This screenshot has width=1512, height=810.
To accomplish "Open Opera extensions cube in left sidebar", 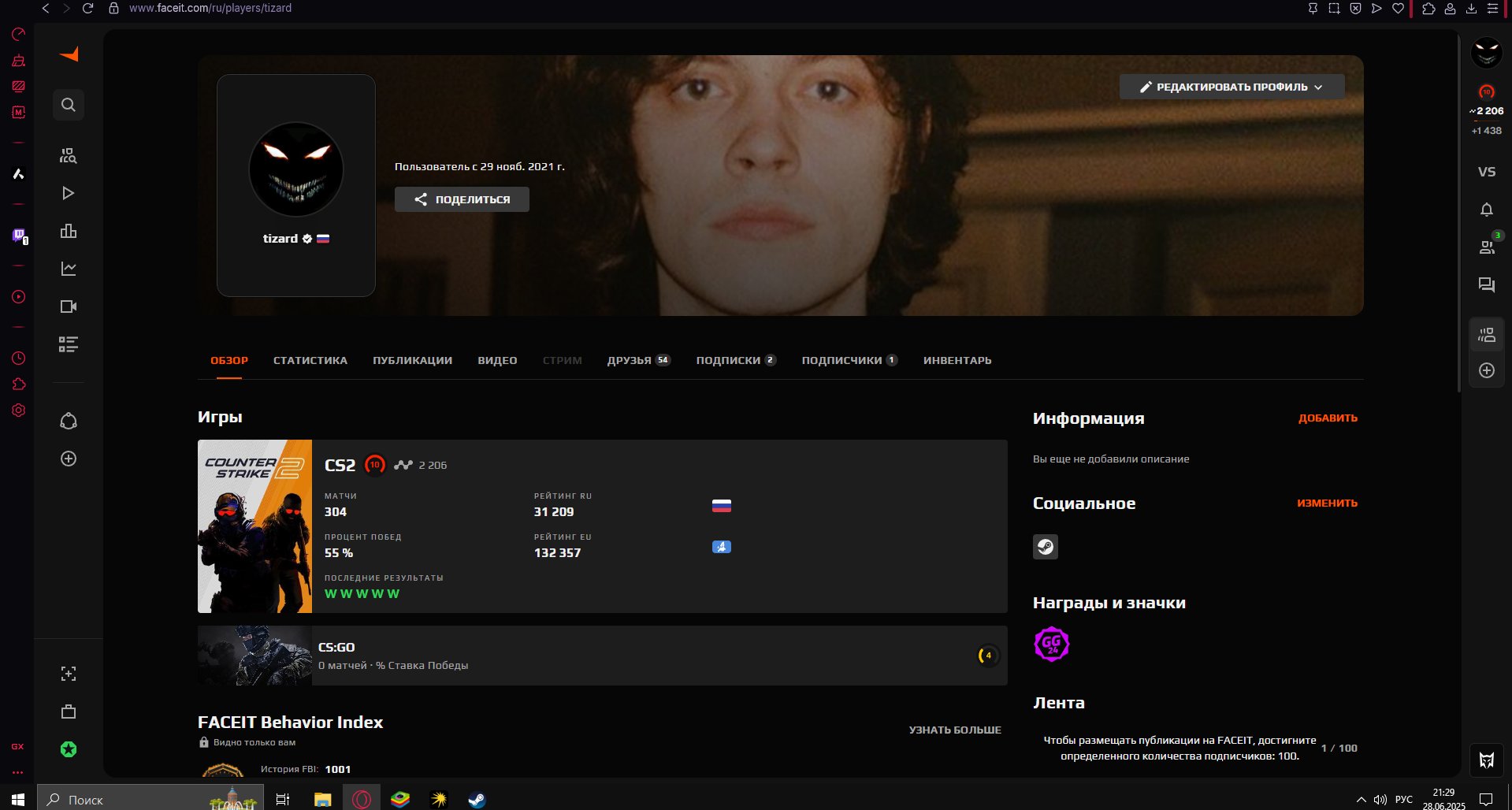I will (x=19, y=385).
